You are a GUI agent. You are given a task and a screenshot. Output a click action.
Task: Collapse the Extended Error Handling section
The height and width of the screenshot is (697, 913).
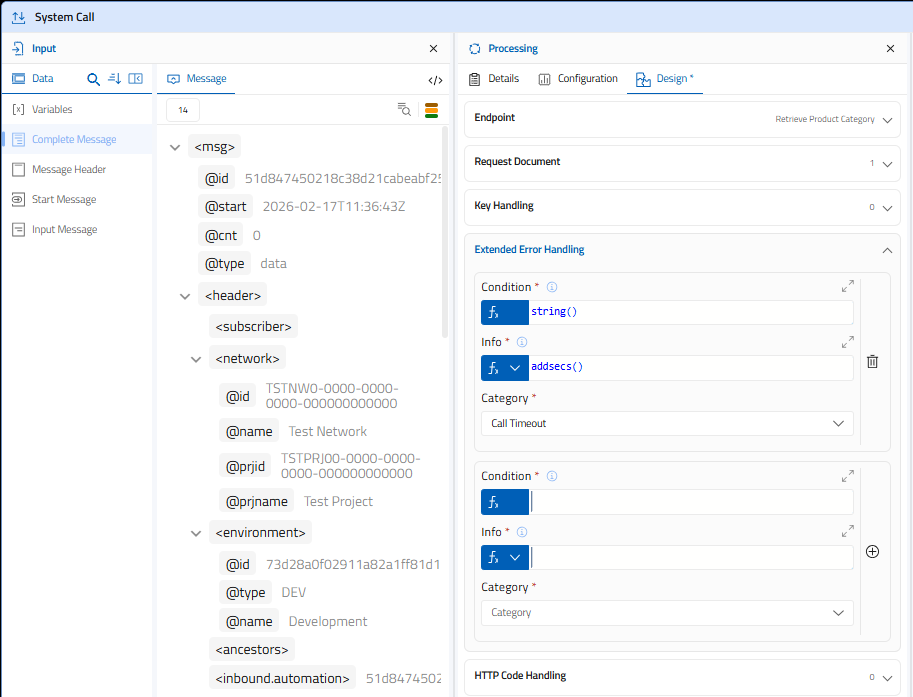click(x=887, y=250)
